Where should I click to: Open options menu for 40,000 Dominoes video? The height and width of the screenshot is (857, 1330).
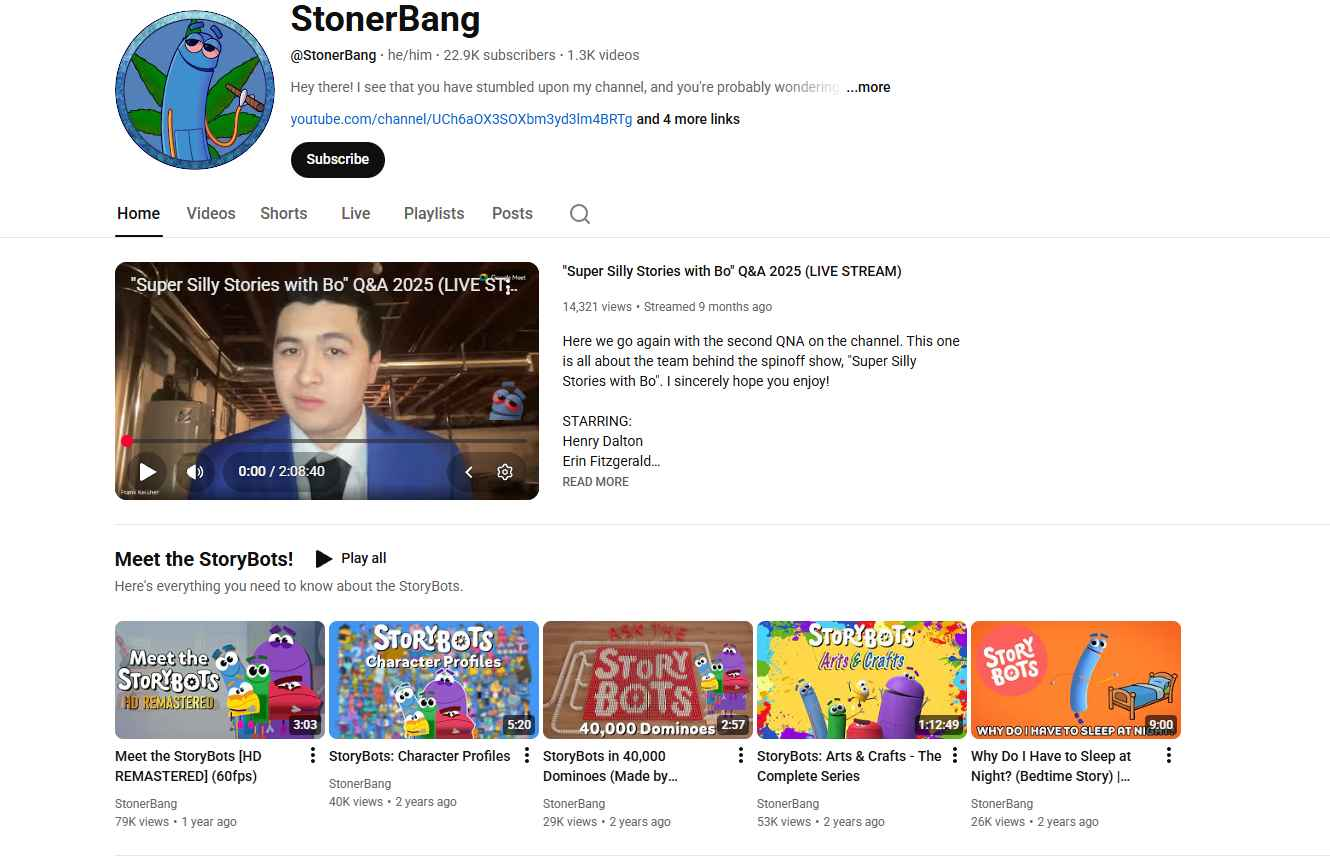pos(741,756)
